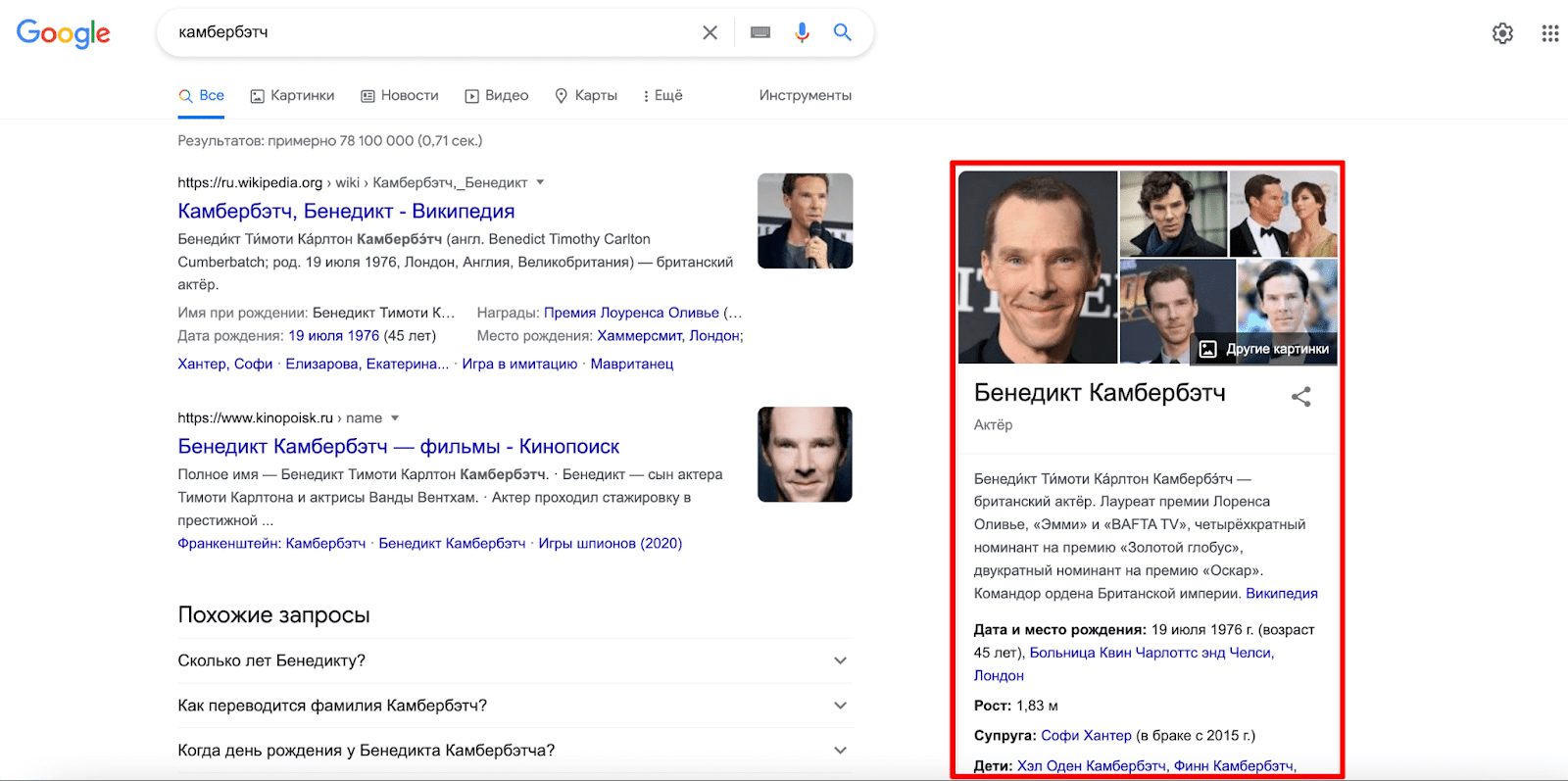Click Wikipedia URL breadcrumb text
1568x781 pixels.
coord(353,182)
